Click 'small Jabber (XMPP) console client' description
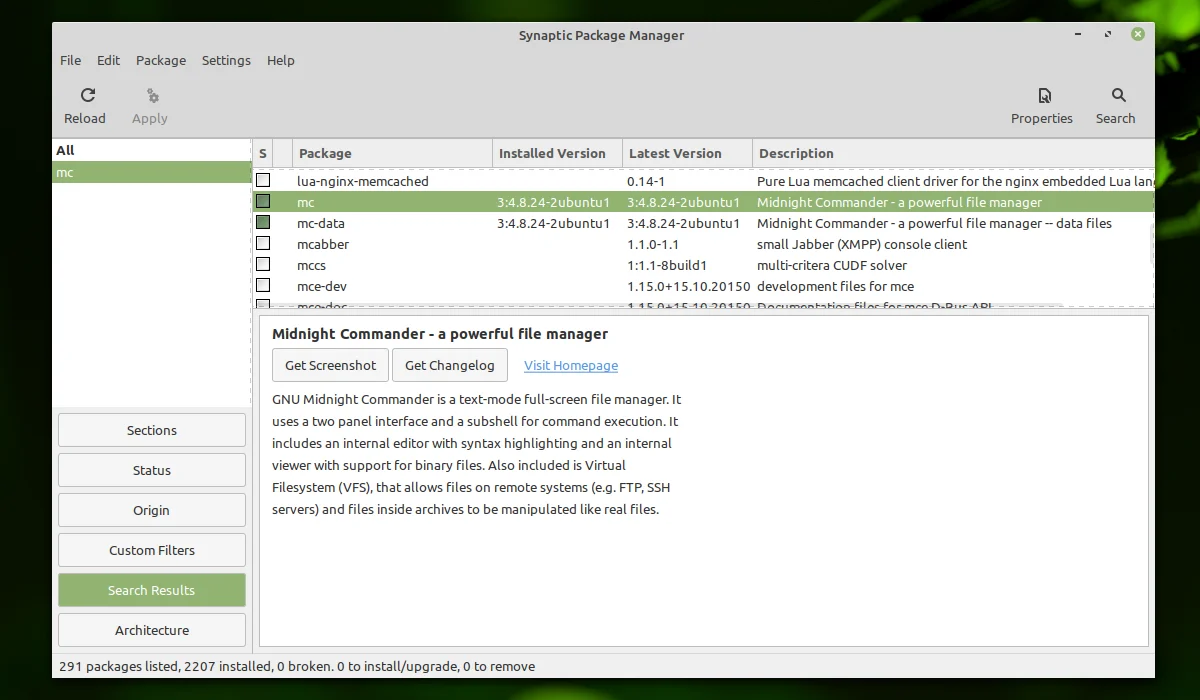This screenshot has width=1200, height=700. pos(862,244)
